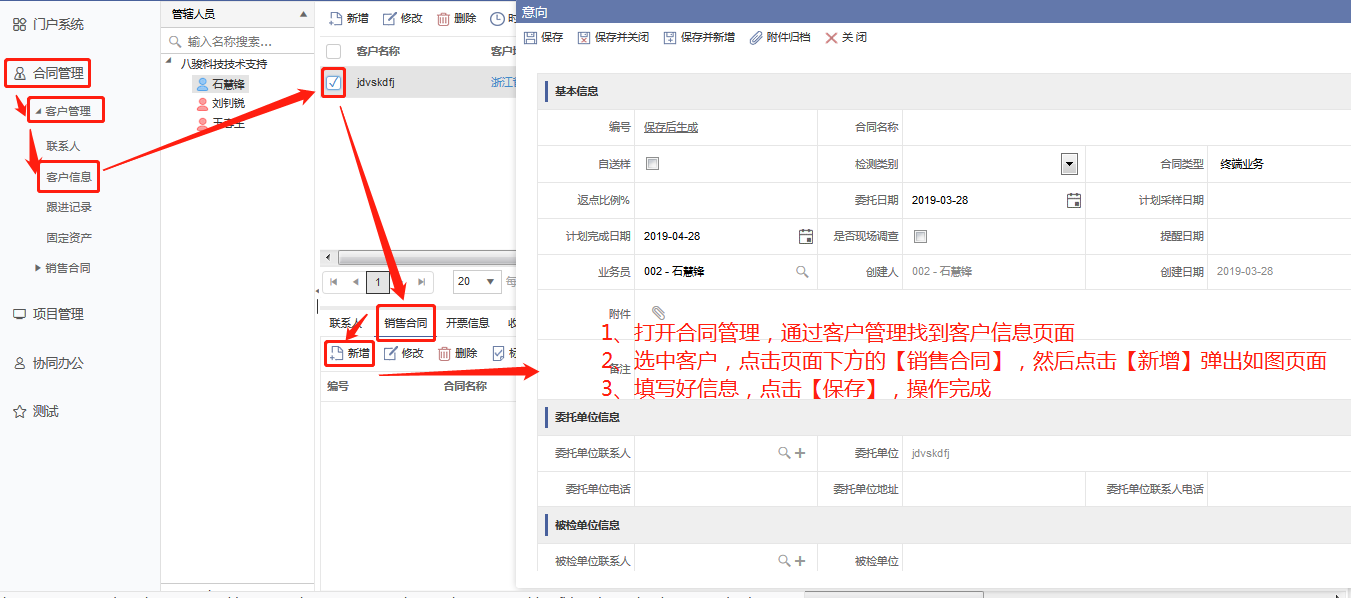Click 保存并新增 save and add new
1351x598 pixels.
point(670,38)
